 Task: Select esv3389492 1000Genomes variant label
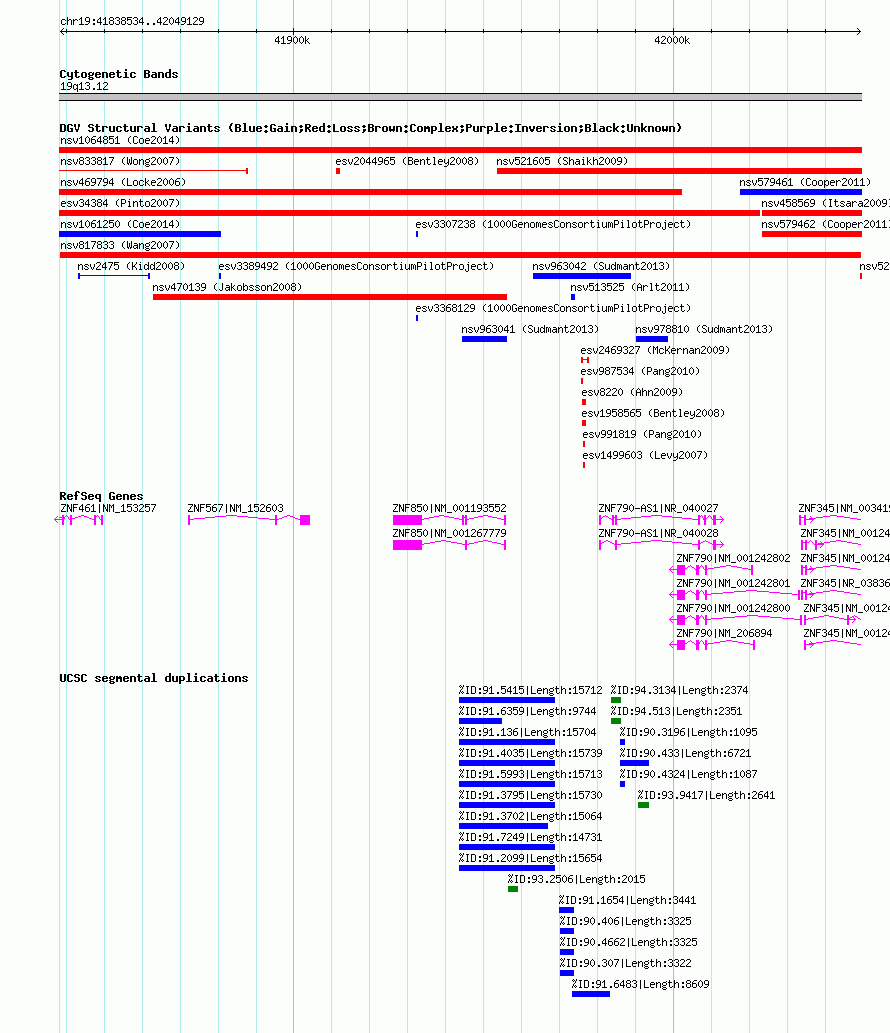[x=356, y=267]
